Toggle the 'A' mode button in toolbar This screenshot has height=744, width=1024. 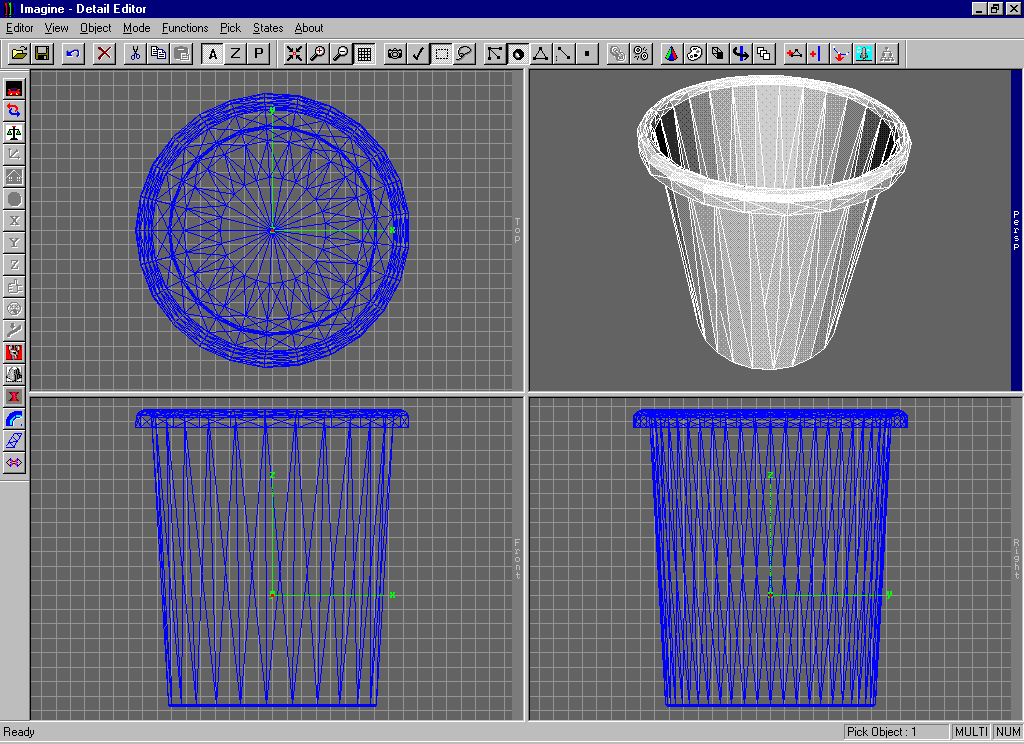tap(212, 54)
